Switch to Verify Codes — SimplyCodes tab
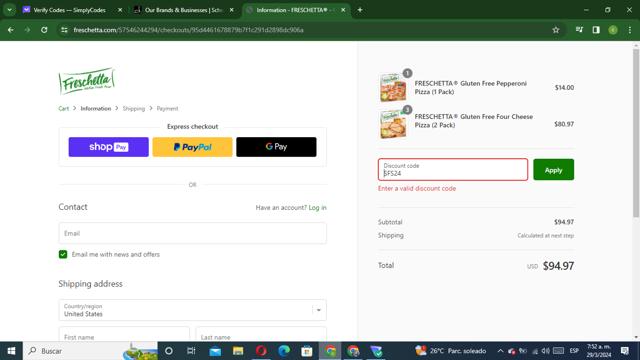The width and height of the screenshot is (640, 360). click(x=69, y=10)
